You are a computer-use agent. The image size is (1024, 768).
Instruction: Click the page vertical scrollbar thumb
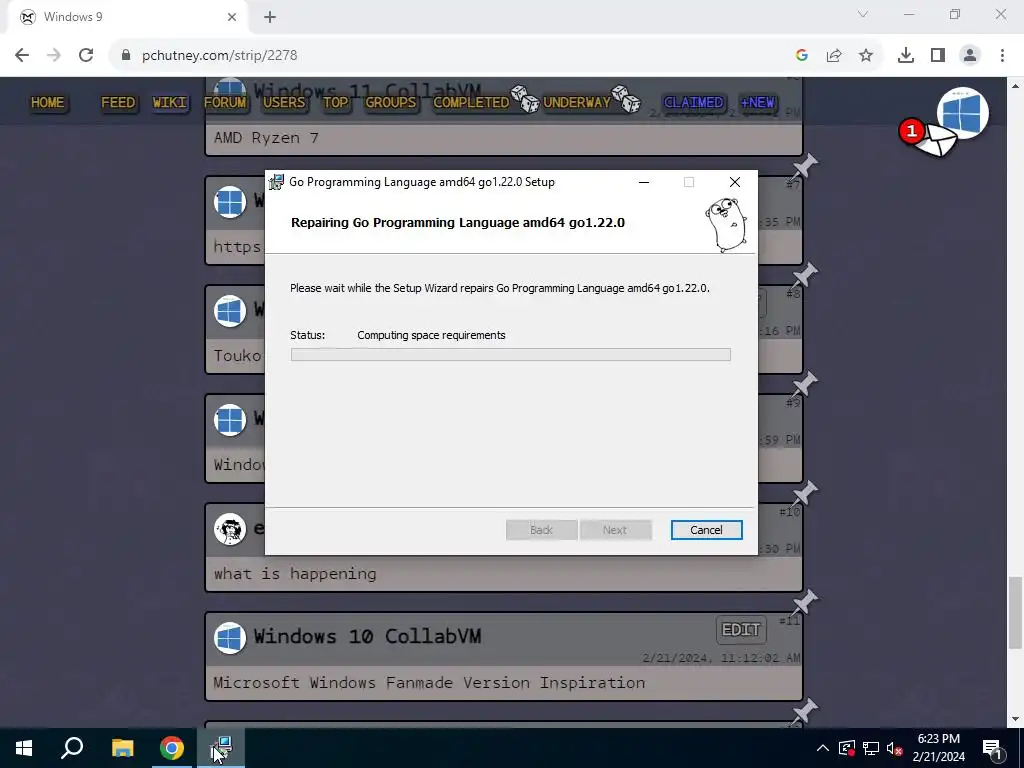click(1015, 614)
